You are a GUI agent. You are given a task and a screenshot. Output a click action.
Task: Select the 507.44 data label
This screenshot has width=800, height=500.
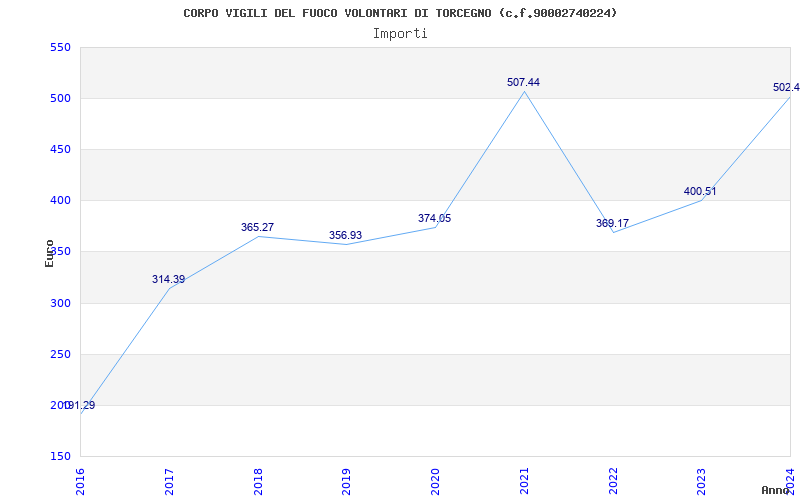coord(523,82)
